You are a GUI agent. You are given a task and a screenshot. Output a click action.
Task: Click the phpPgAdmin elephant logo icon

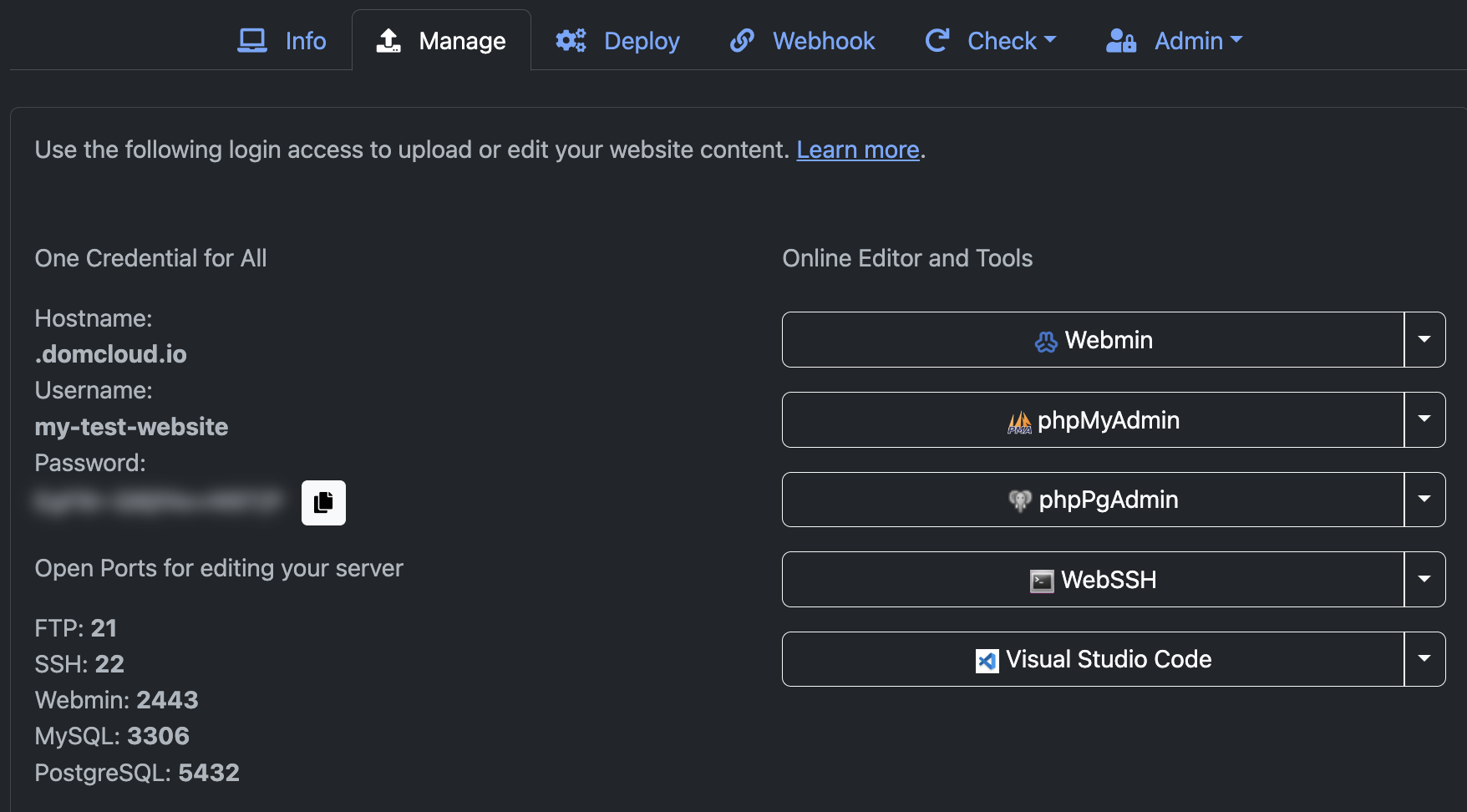pyautogui.click(x=1020, y=500)
